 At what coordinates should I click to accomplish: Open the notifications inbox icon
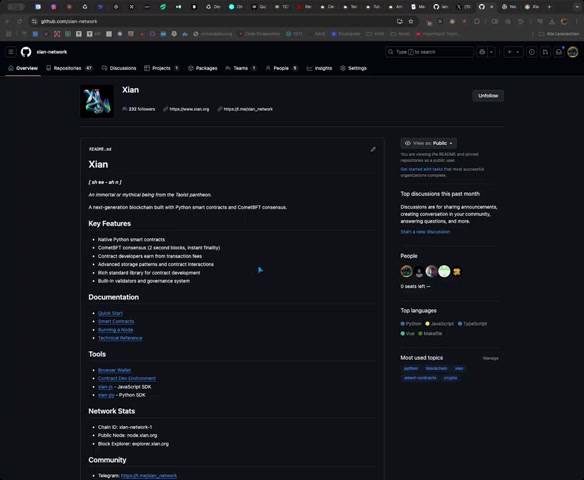pos(559,52)
